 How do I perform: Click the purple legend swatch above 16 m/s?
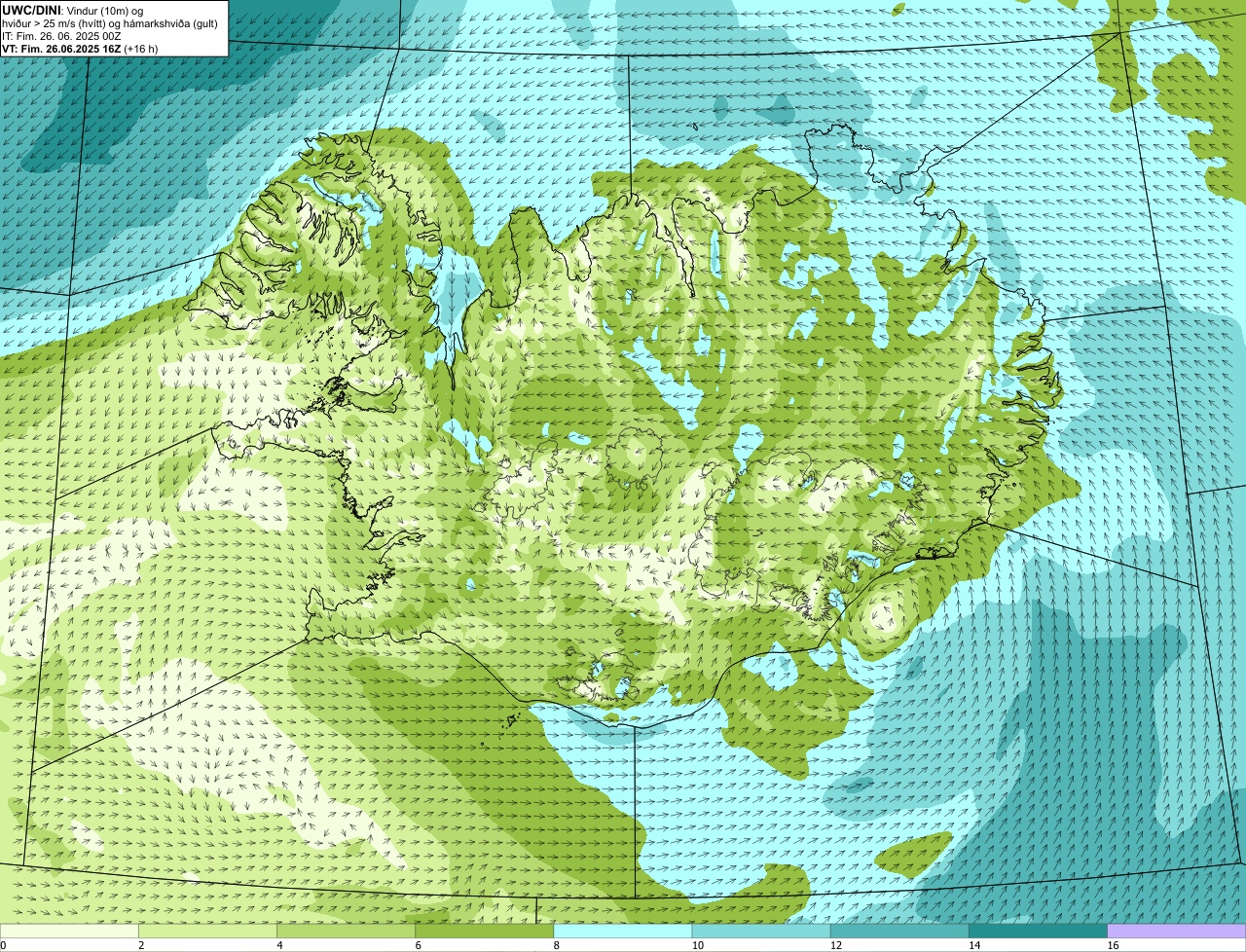pos(1177,931)
